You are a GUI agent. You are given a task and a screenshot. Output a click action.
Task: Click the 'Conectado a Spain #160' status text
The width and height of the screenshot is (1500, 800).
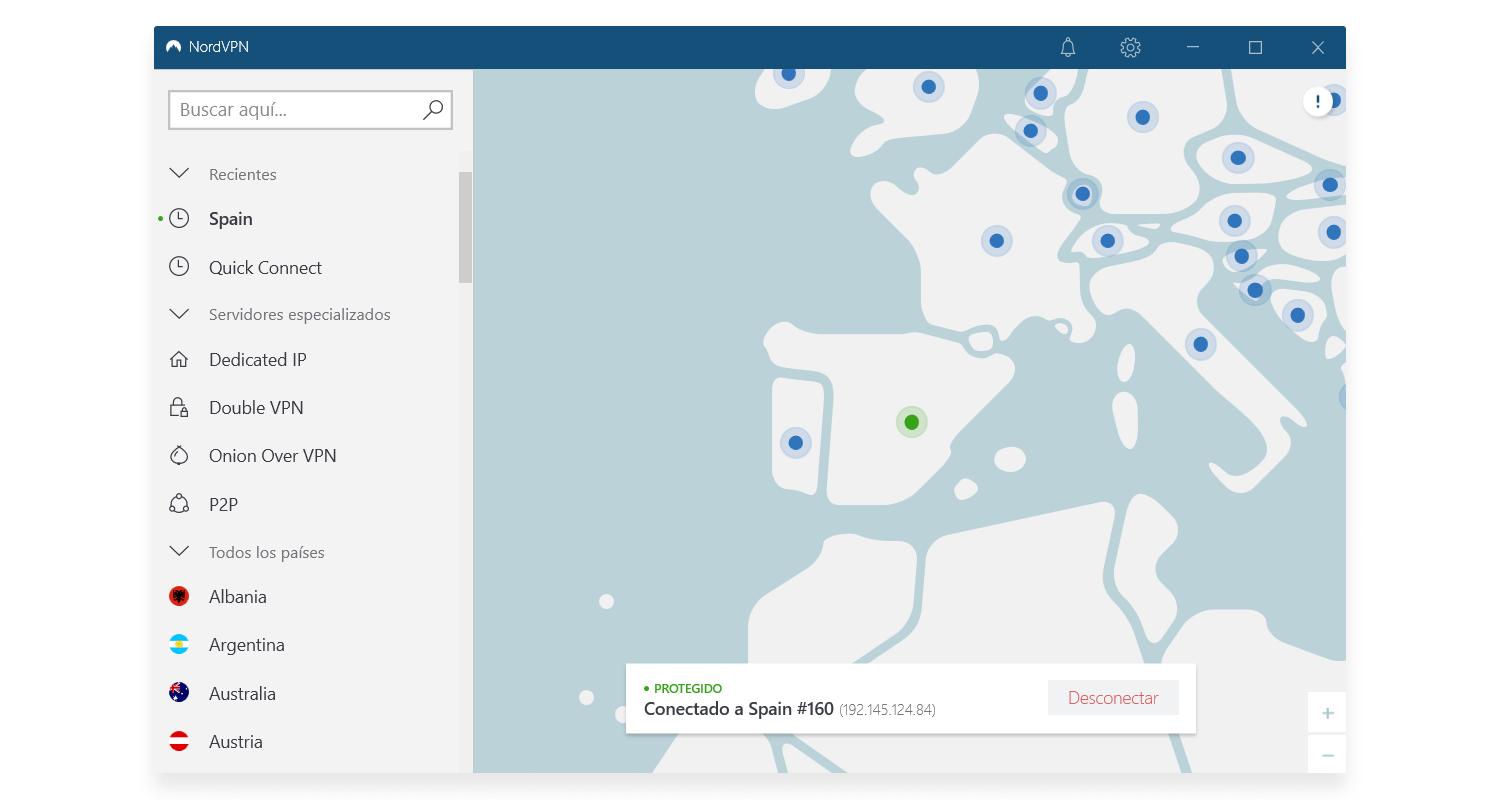(739, 708)
